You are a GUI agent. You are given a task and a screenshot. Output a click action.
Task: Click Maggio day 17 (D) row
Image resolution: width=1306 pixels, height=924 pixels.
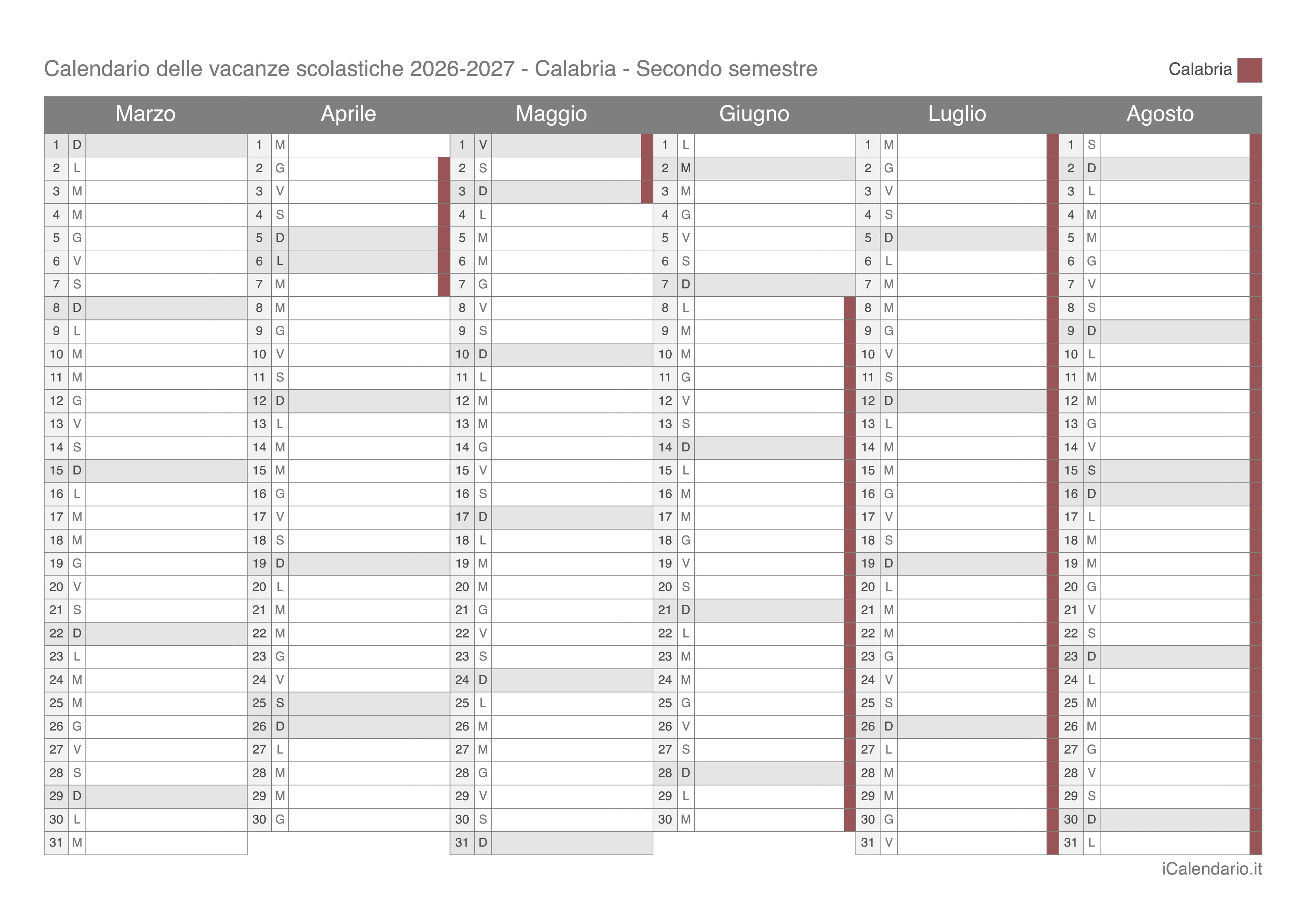click(x=551, y=517)
